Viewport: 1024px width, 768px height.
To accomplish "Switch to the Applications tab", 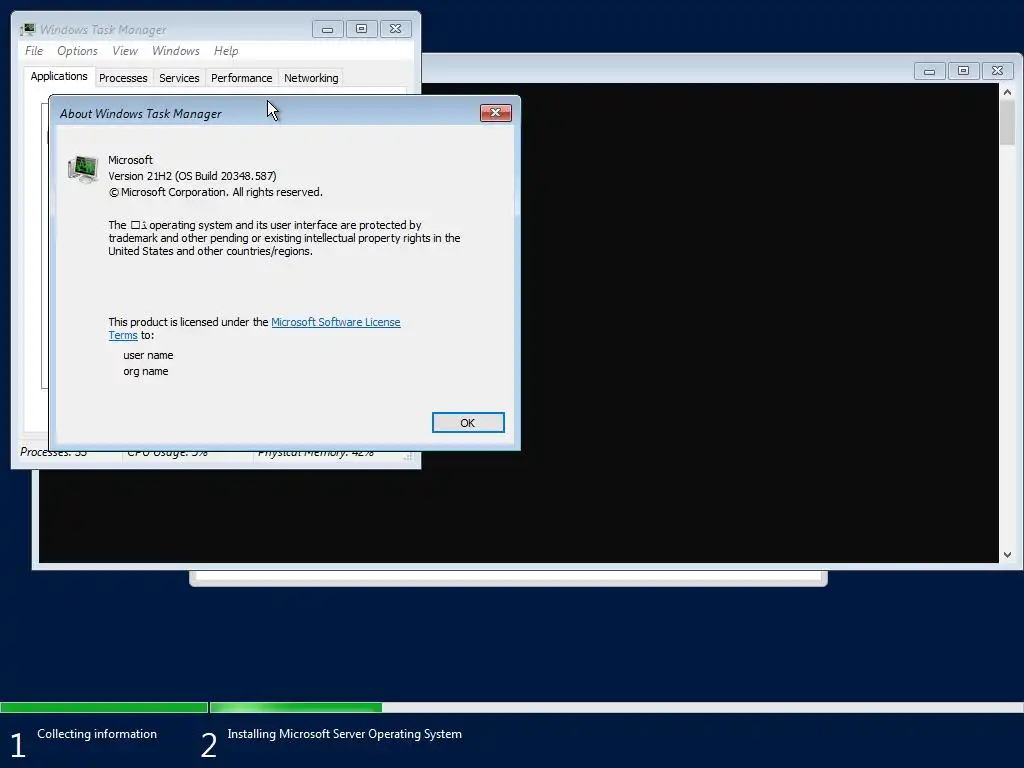I will click(x=59, y=76).
